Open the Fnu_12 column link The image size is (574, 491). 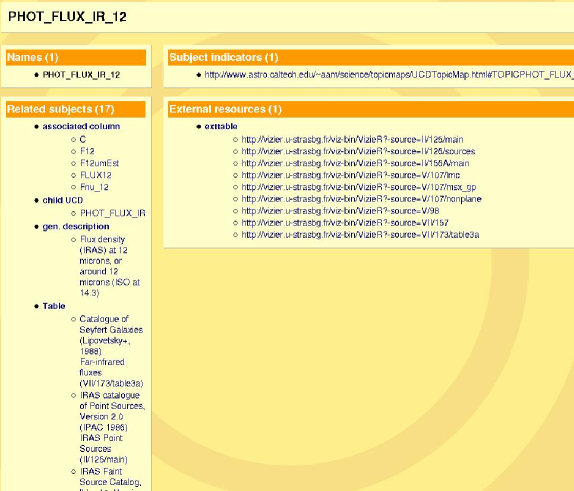click(x=94, y=187)
